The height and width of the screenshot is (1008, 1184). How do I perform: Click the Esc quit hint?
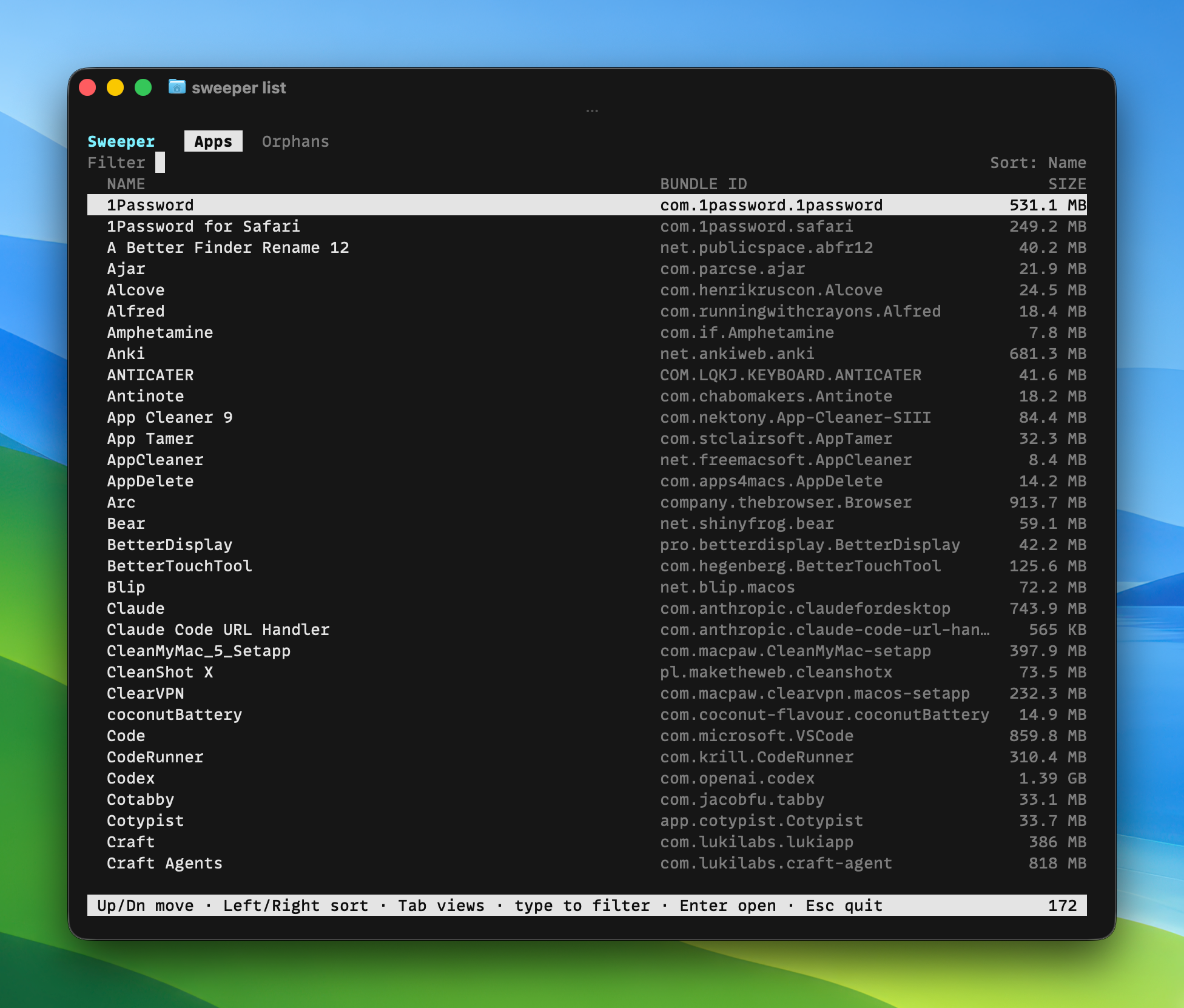click(844, 906)
